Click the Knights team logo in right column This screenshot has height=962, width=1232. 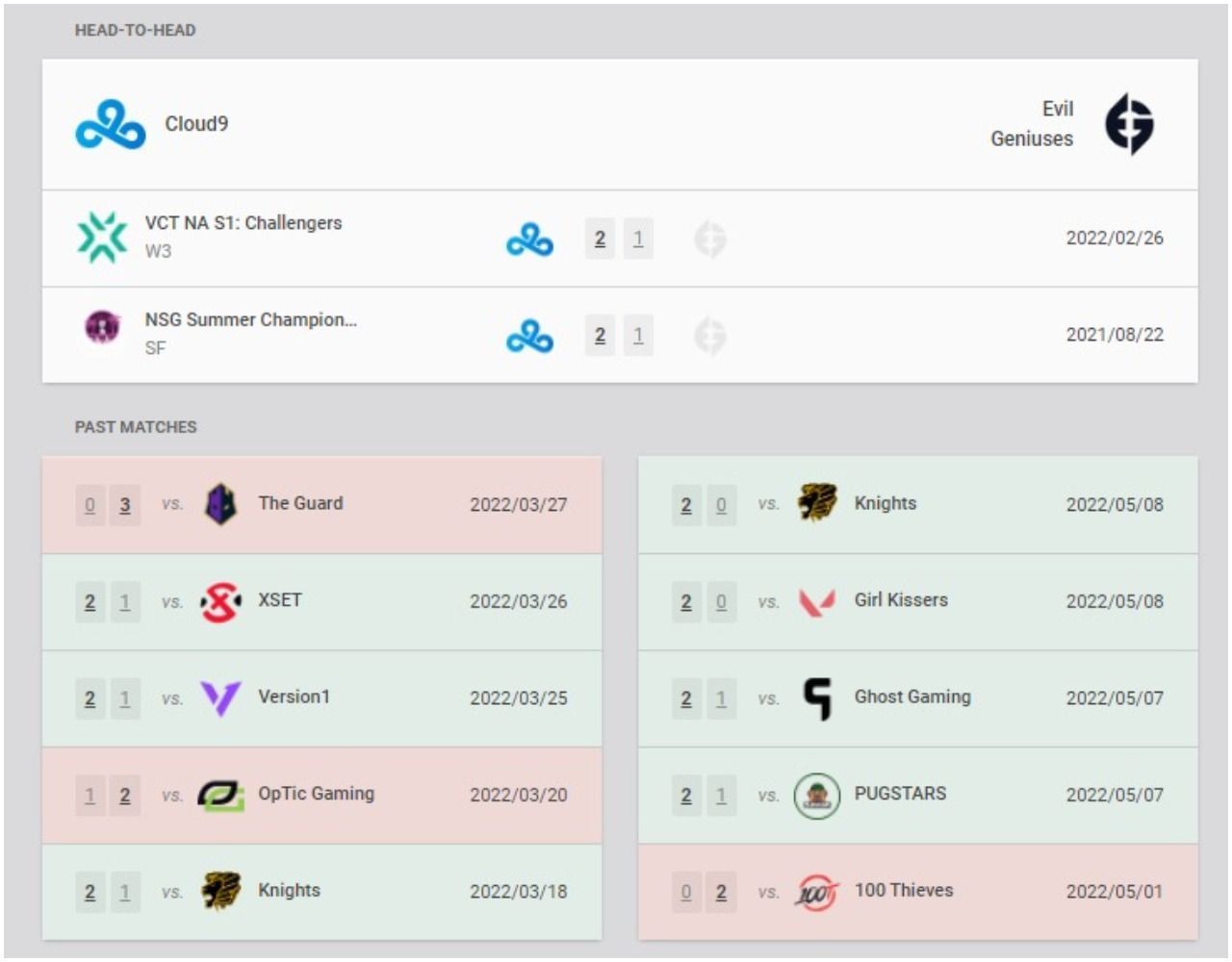[x=816, y=502]
